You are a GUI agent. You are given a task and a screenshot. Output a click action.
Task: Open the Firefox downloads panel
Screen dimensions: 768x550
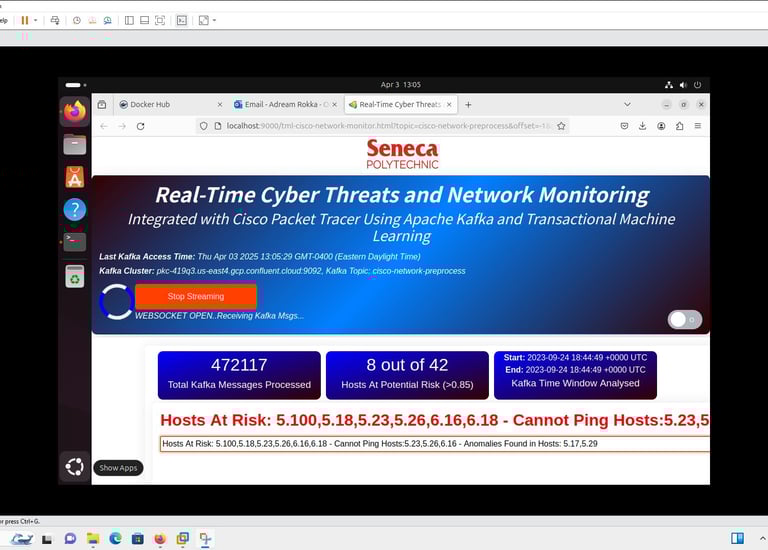(x=642, y=126)
